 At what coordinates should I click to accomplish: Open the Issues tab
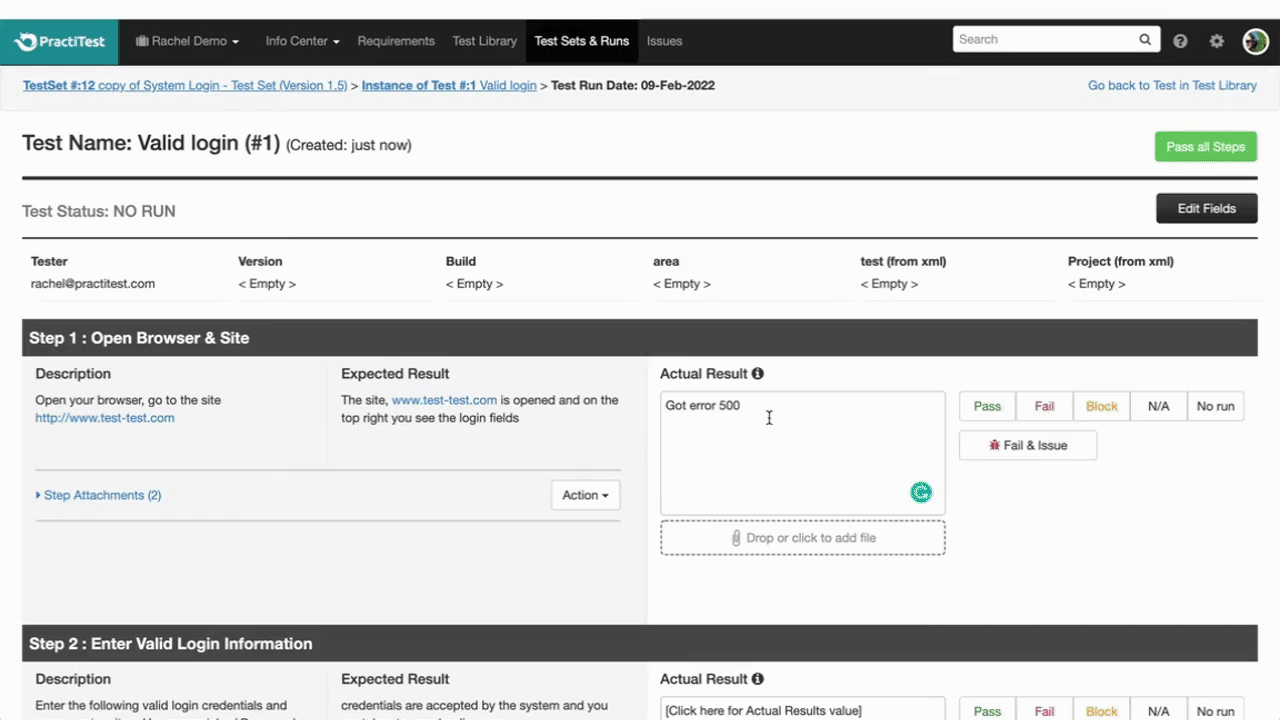(664, 41)
